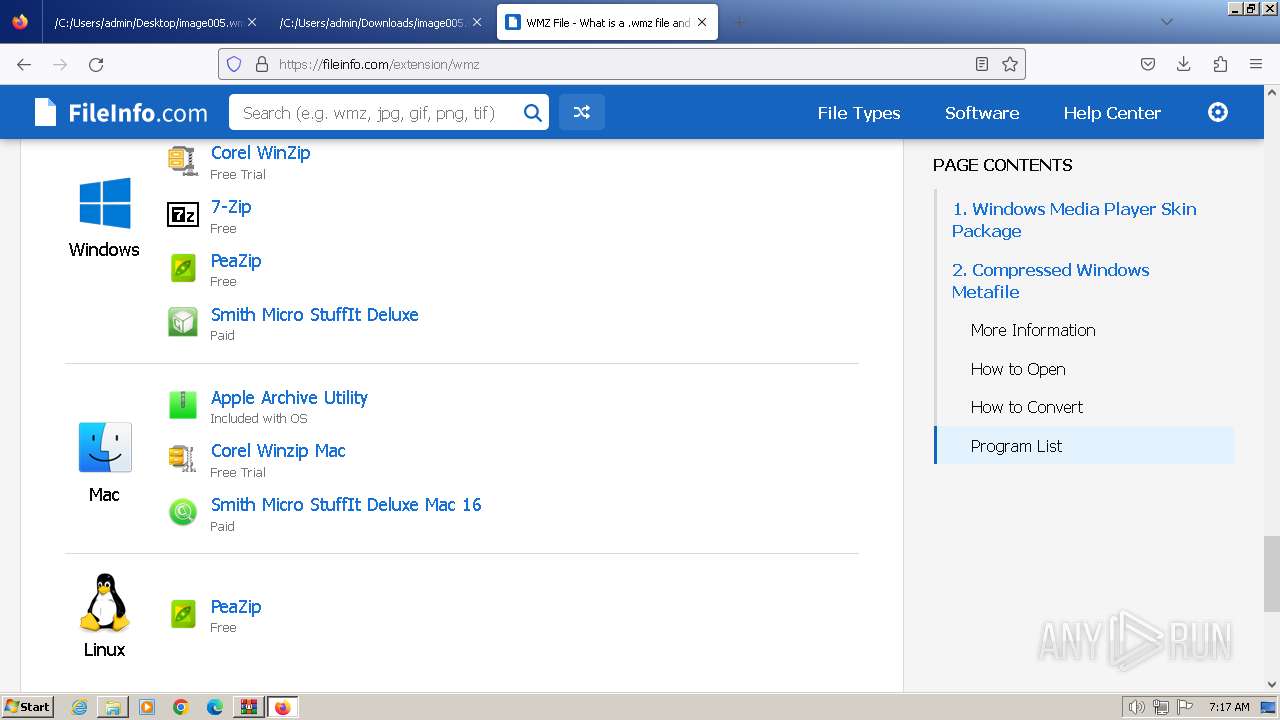Open the 7-Zip link
The height and width of the screenshot is (720, 1280).
[231, 207]
